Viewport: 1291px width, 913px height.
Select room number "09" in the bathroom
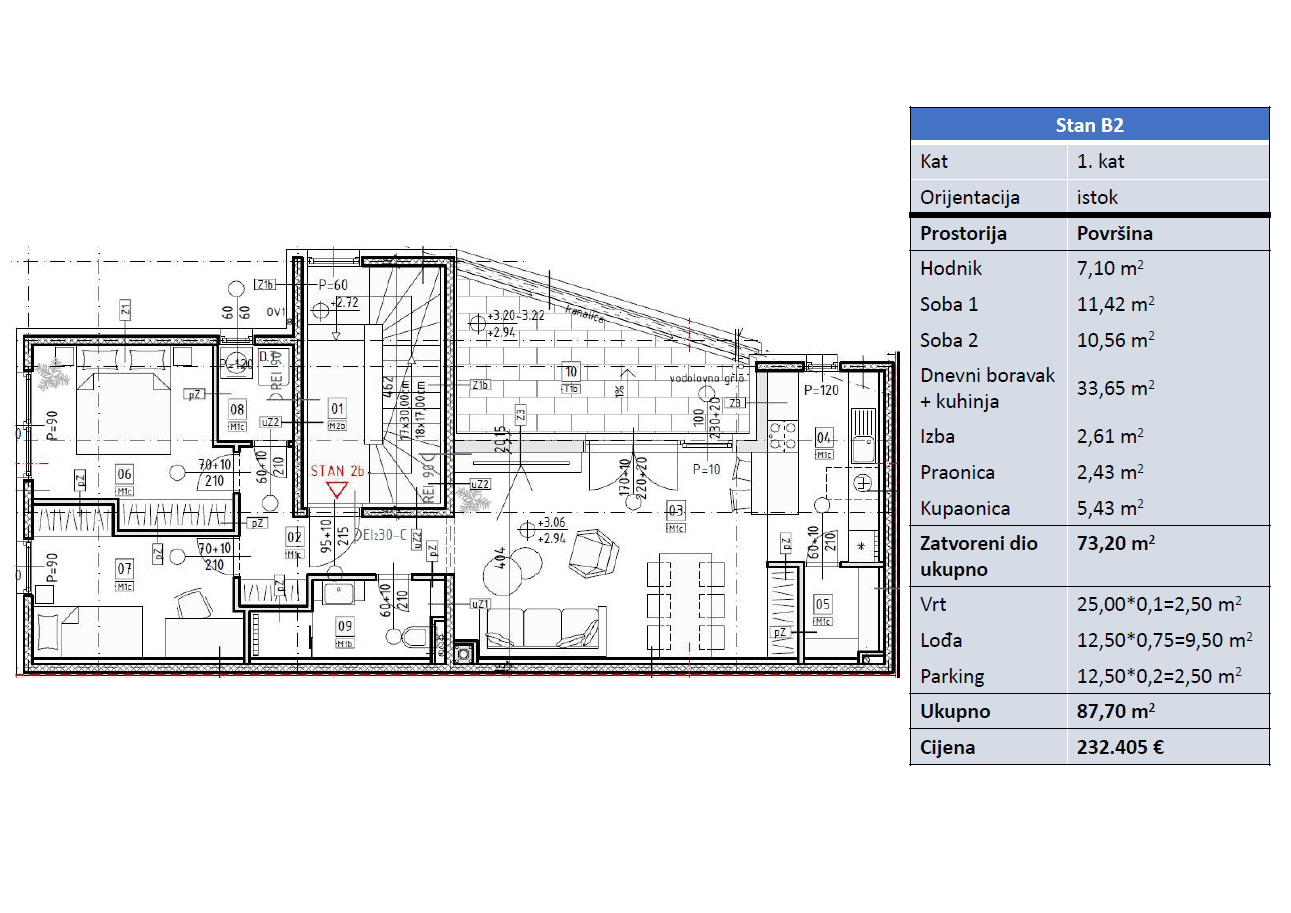click(345, 627)
